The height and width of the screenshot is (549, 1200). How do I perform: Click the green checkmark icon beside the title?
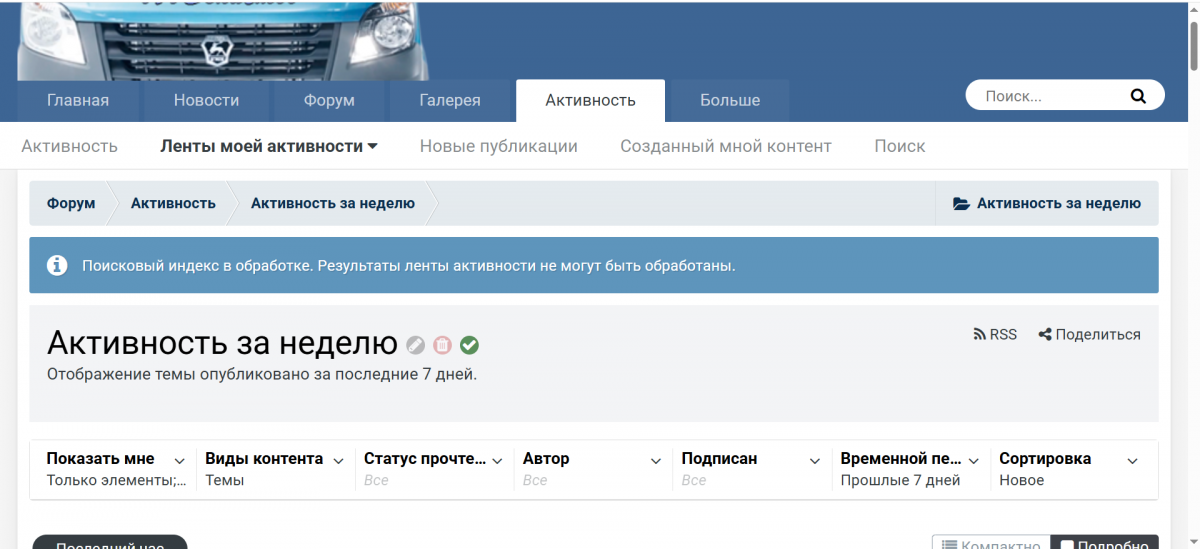[469, 345]
